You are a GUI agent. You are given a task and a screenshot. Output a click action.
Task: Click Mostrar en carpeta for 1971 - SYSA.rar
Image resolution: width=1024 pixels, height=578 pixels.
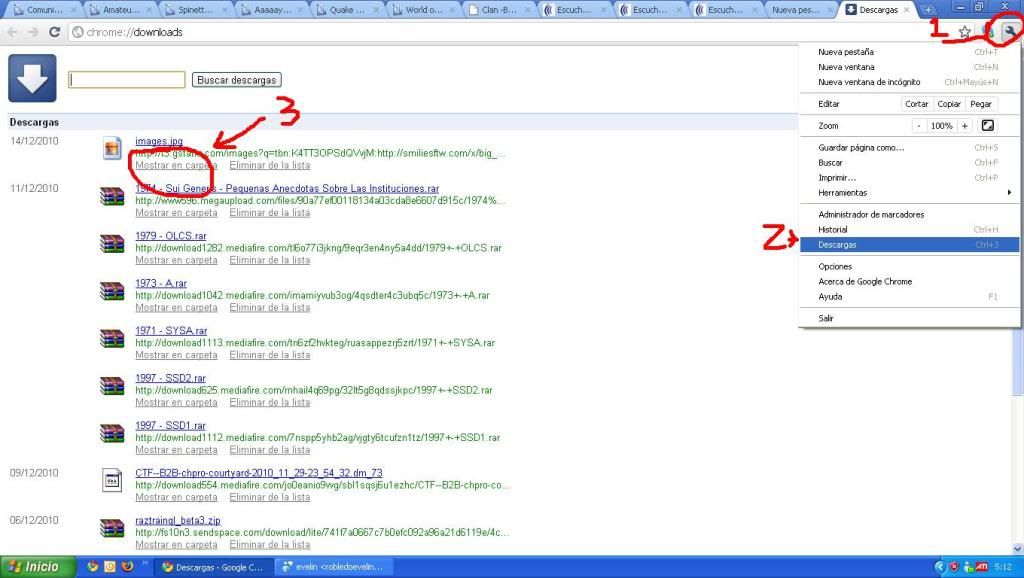click(176, 355)
